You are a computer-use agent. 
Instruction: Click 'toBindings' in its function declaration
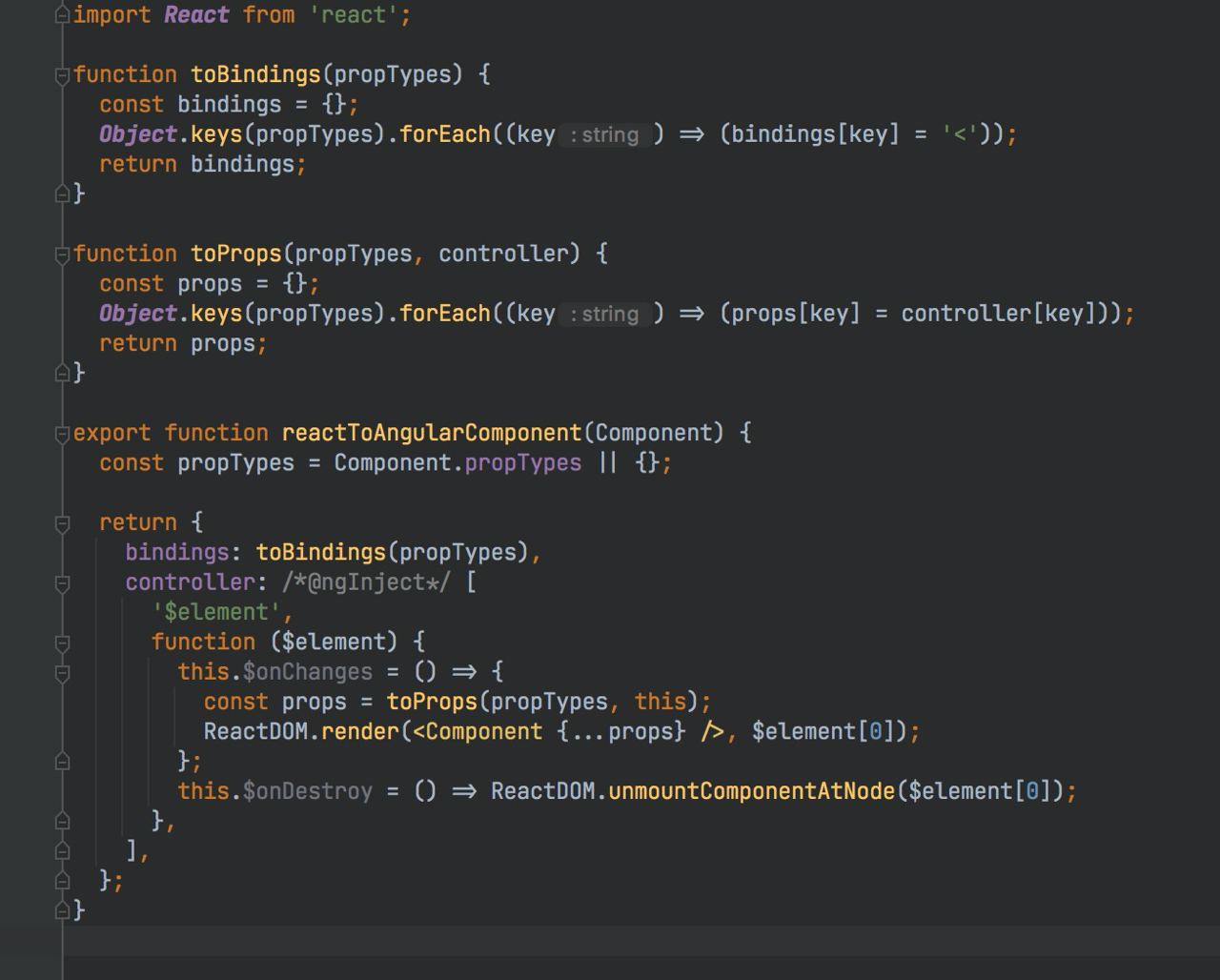255,74
